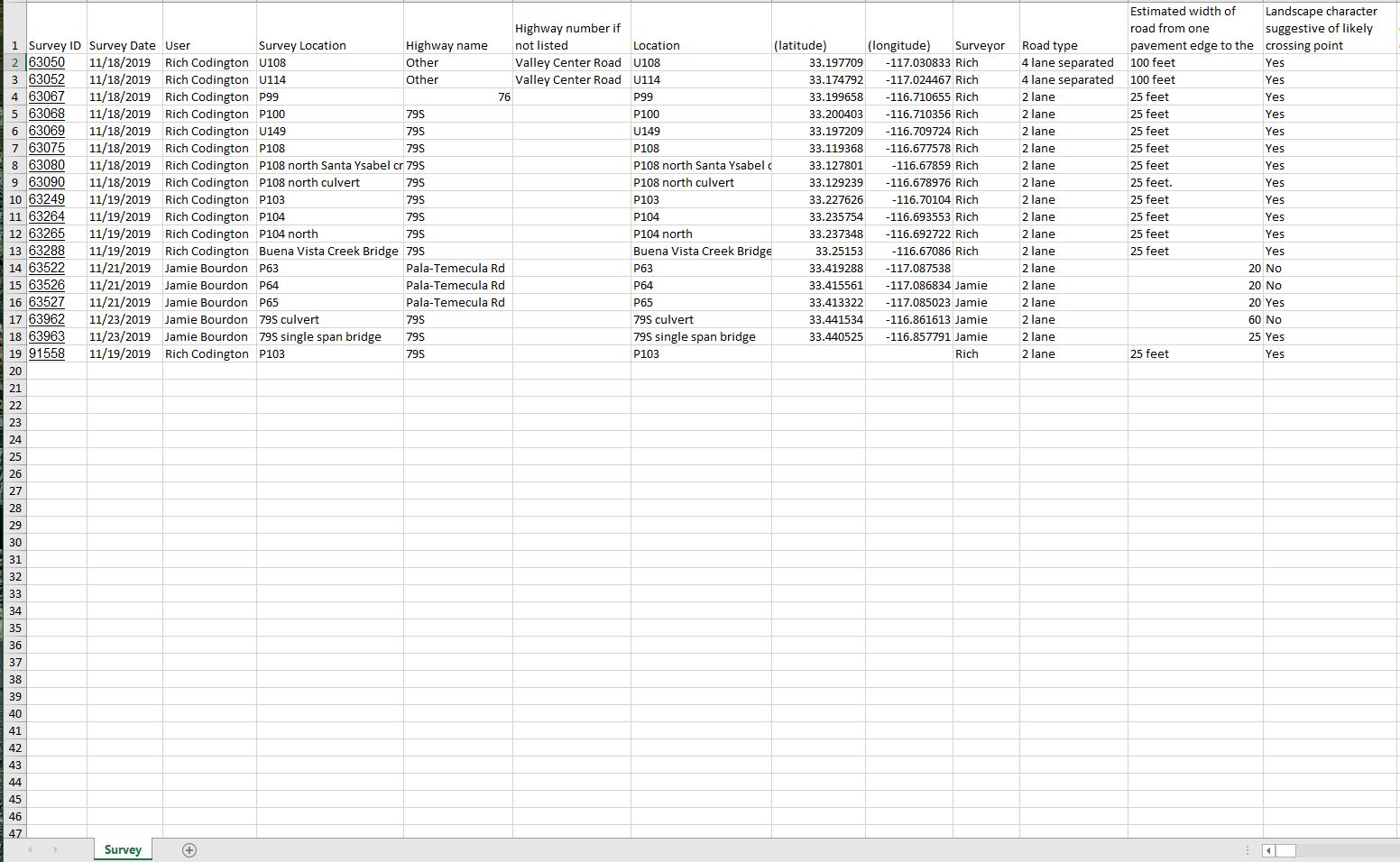Select row 25 header

(x=15, y=456)
